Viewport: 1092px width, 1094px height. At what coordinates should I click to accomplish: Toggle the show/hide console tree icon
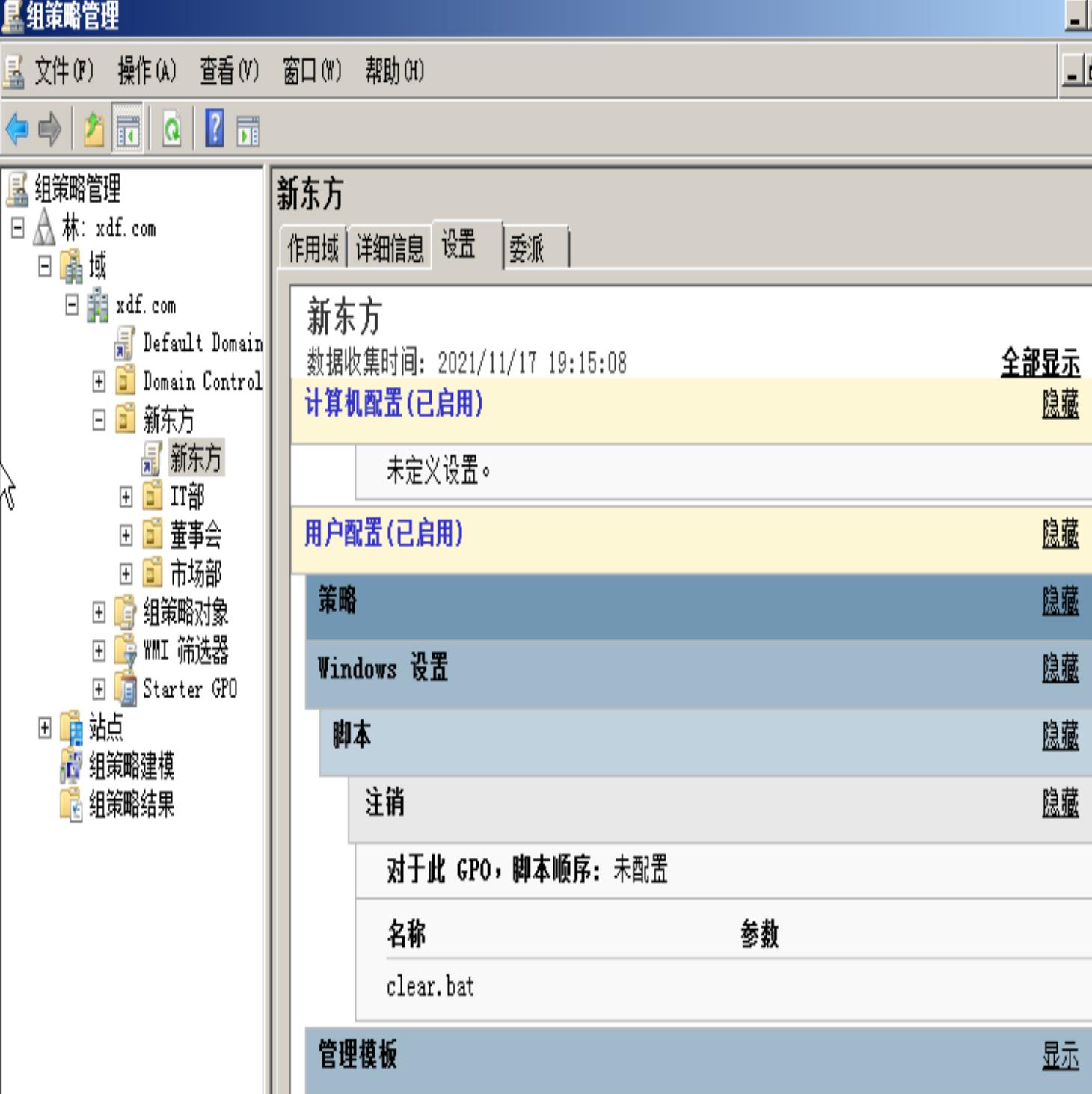click(x=127, y=130)
